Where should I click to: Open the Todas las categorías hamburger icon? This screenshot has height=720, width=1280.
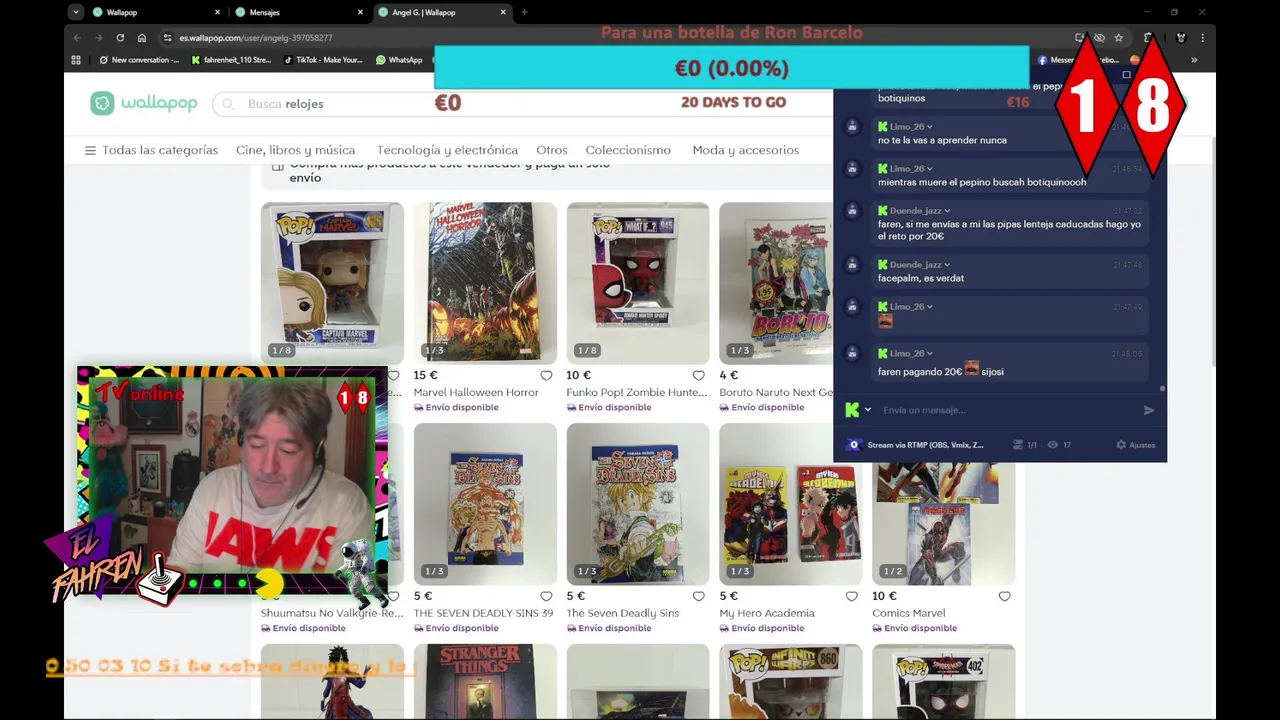tap(90, 150)
